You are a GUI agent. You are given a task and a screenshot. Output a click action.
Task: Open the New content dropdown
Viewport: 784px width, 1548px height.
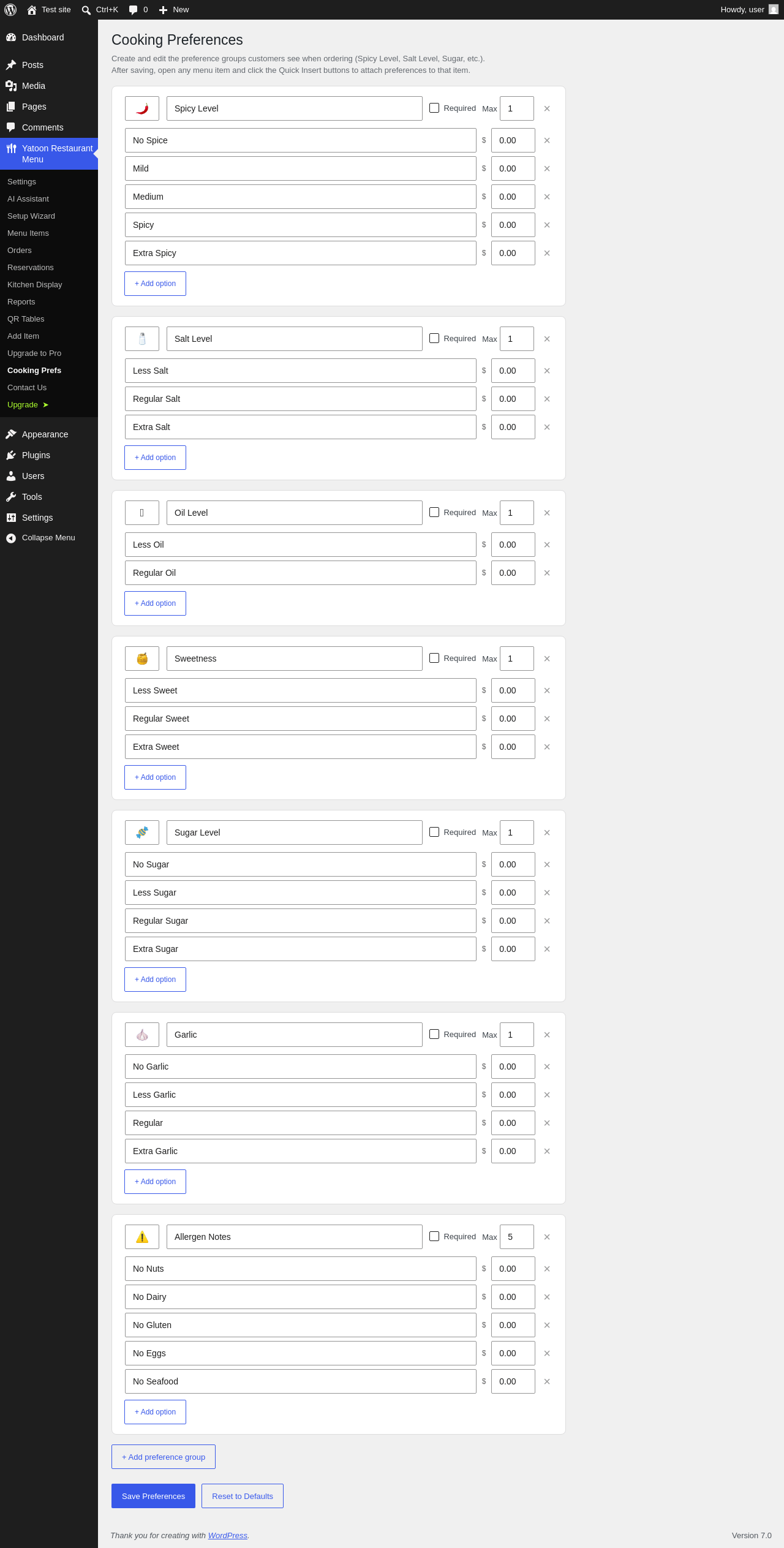click(174, 10)
